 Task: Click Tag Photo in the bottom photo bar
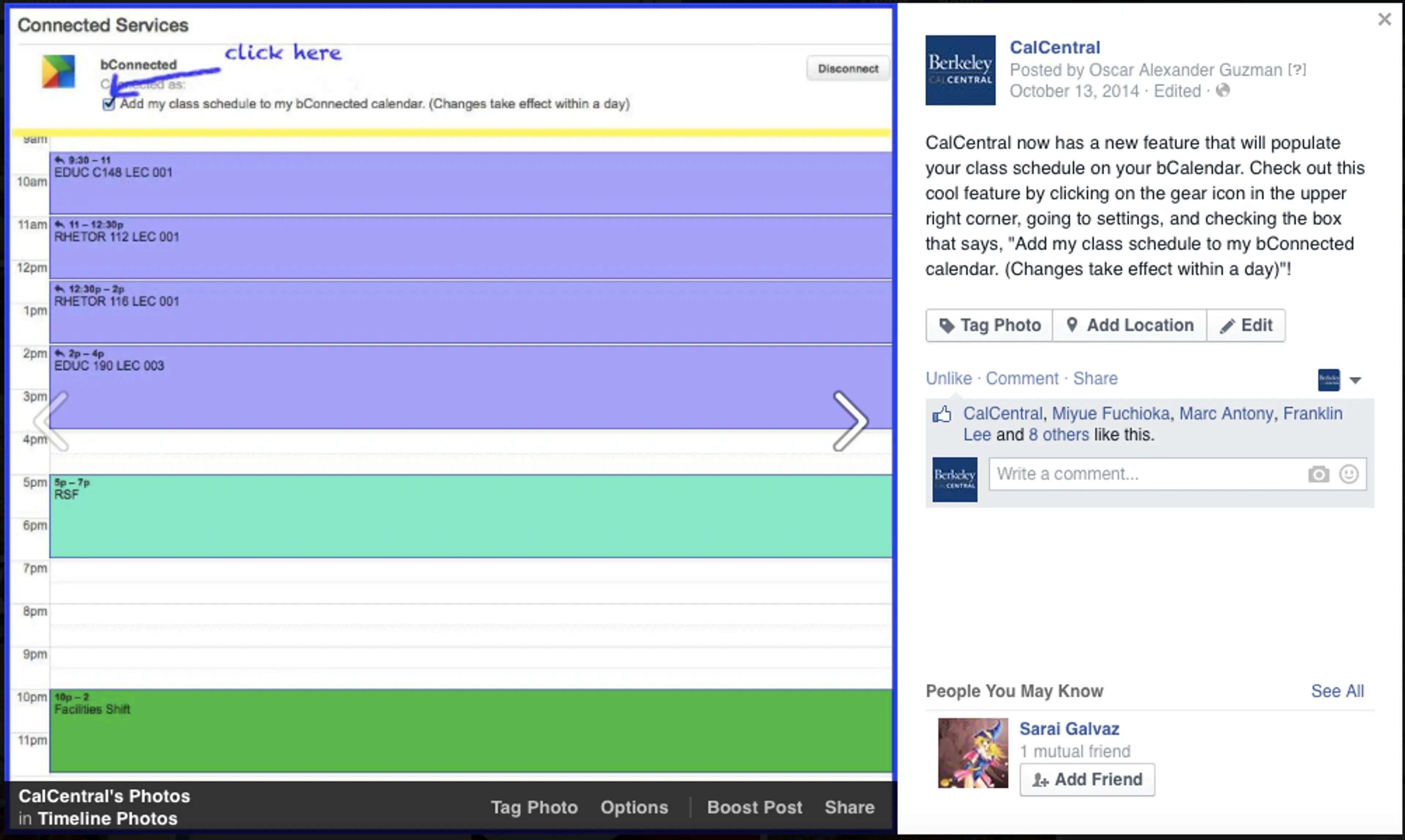pos(534,808)
